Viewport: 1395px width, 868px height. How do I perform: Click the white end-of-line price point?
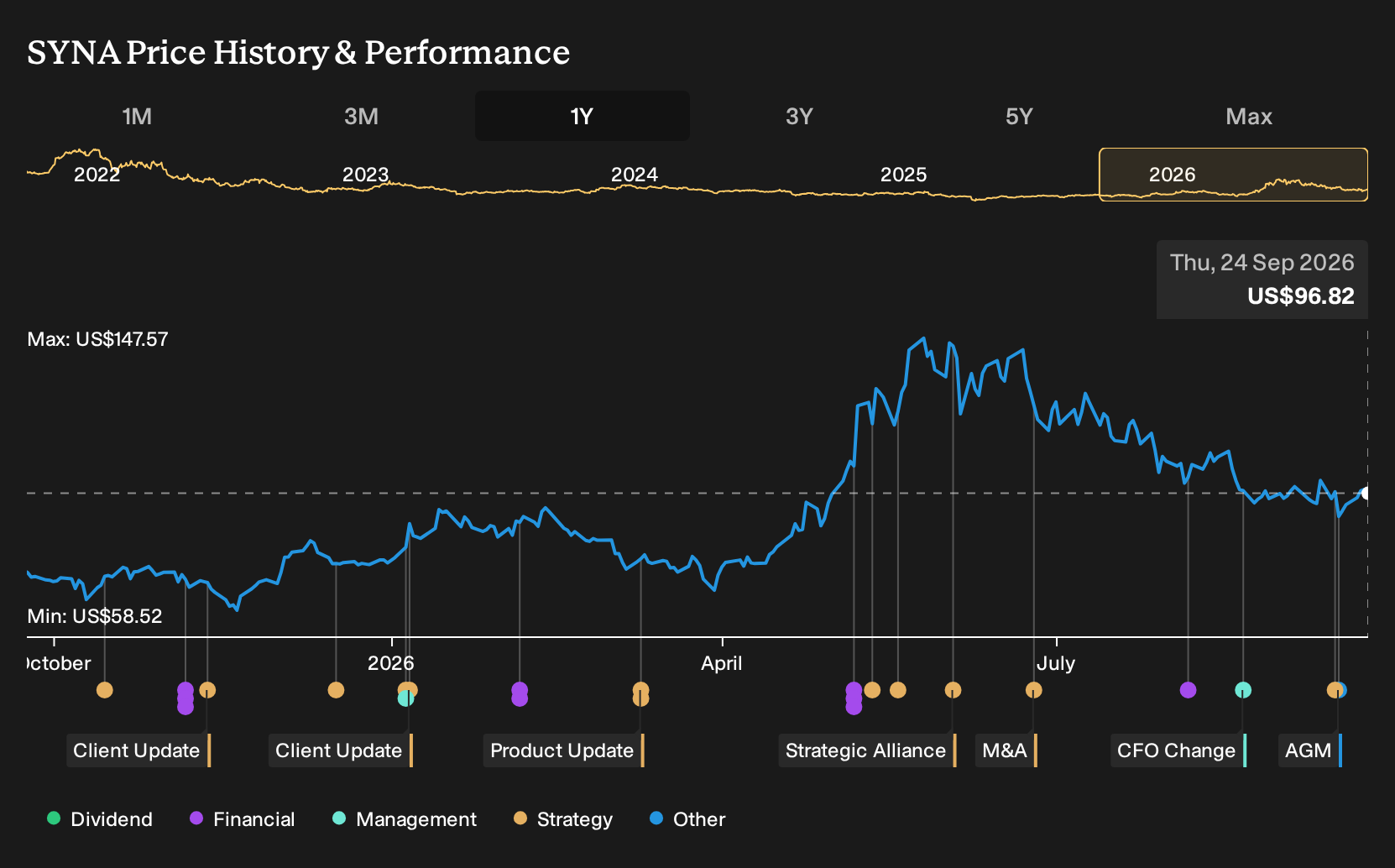point(1366,493)
